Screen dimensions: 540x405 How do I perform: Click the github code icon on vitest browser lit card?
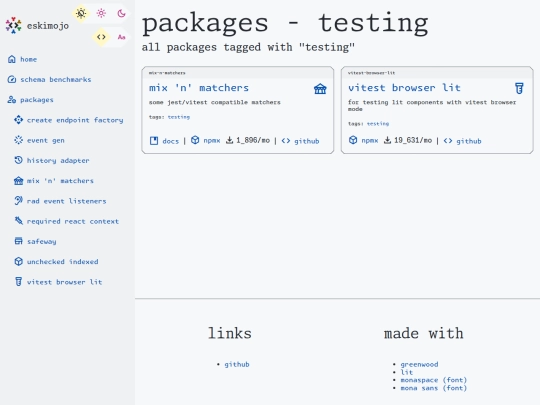click(448, 141)
